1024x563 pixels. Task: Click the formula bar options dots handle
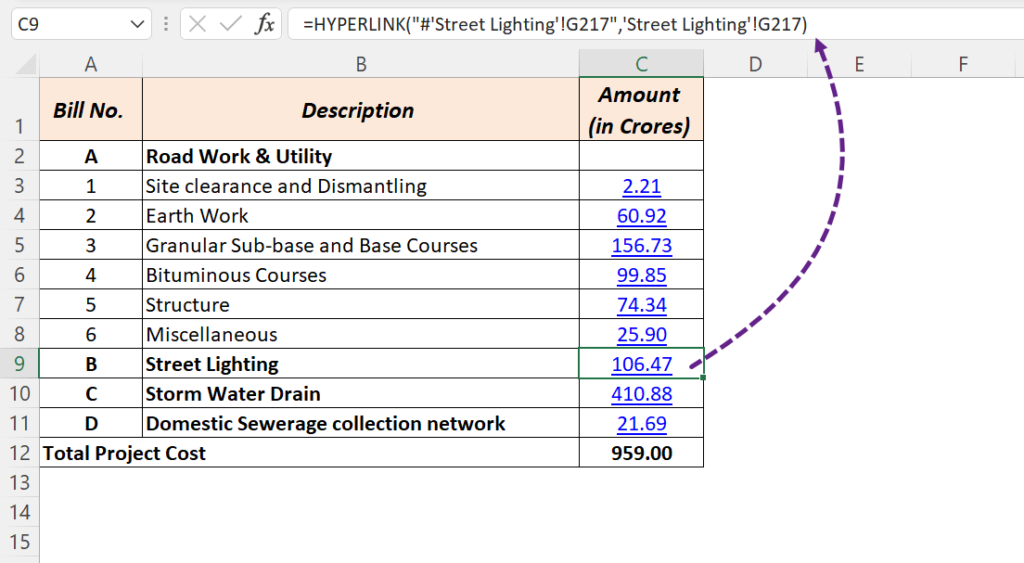(166, 25)
